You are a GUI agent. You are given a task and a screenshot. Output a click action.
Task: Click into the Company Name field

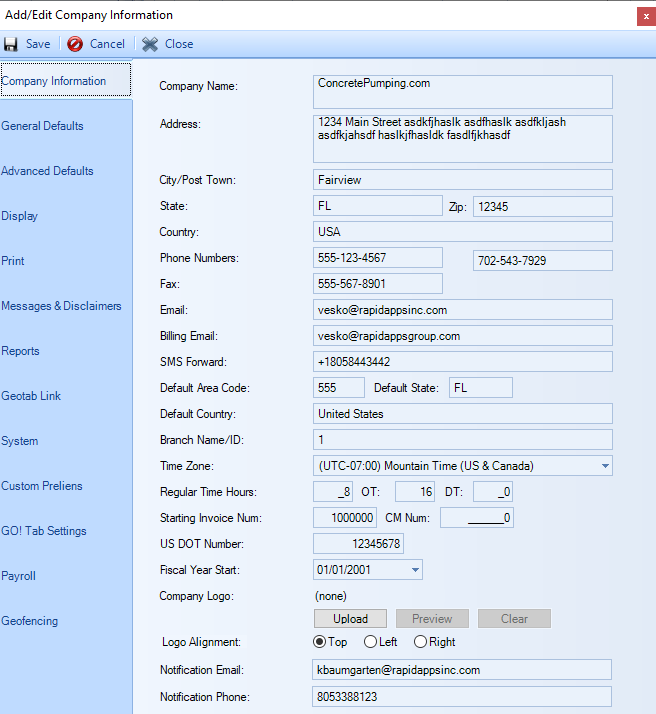pyautogui.click(x=462, y=91)
